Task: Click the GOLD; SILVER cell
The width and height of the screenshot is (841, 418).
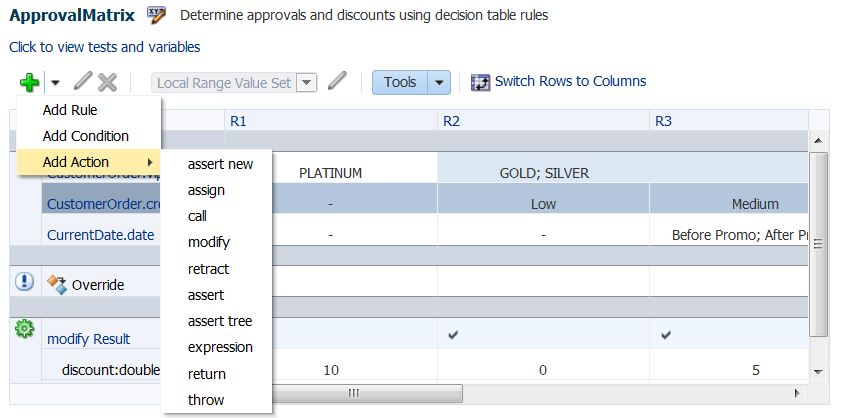Action: pyautogui.click(x=543, y=173)
